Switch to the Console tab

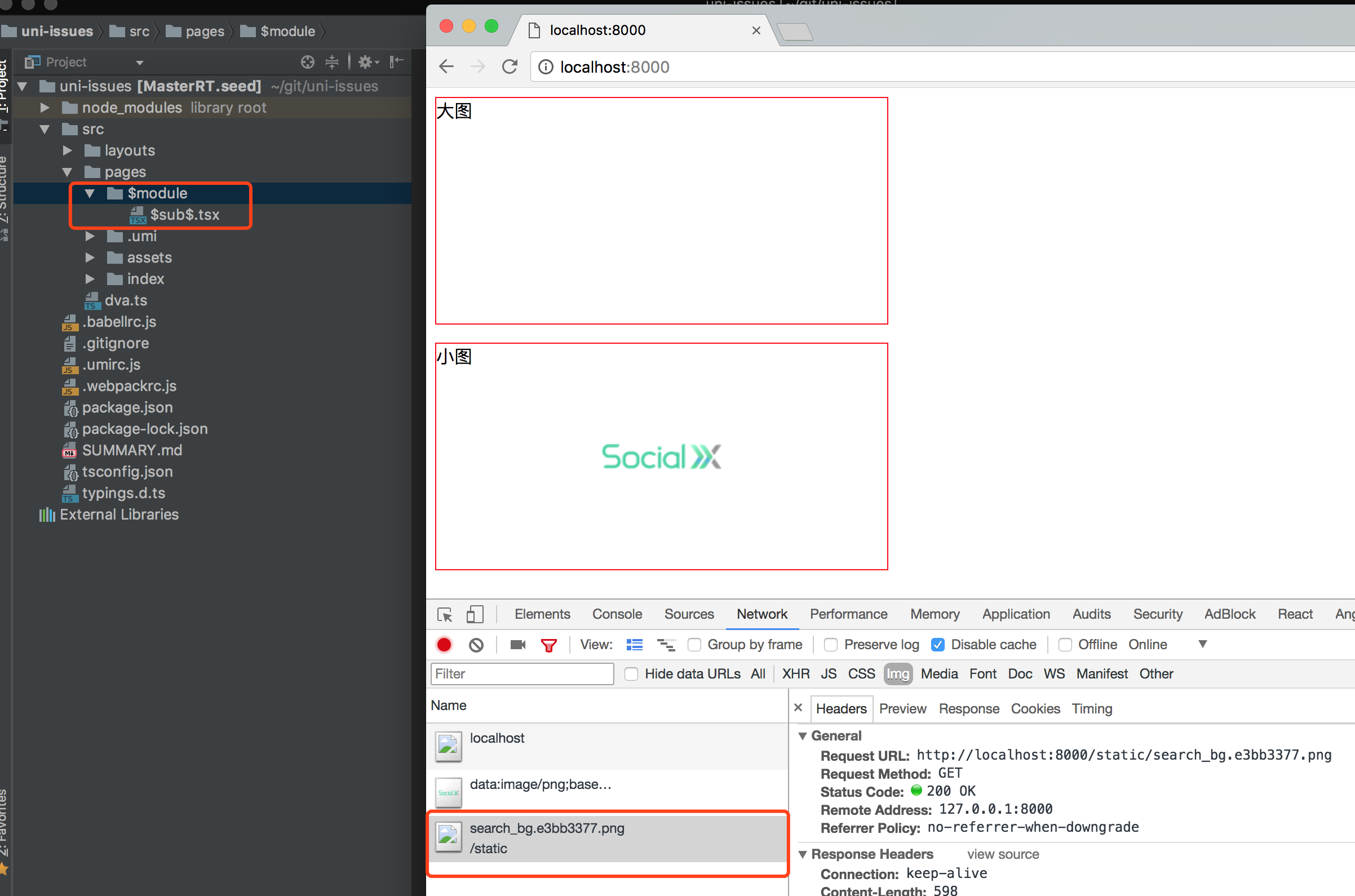click(x=617, y=614)
